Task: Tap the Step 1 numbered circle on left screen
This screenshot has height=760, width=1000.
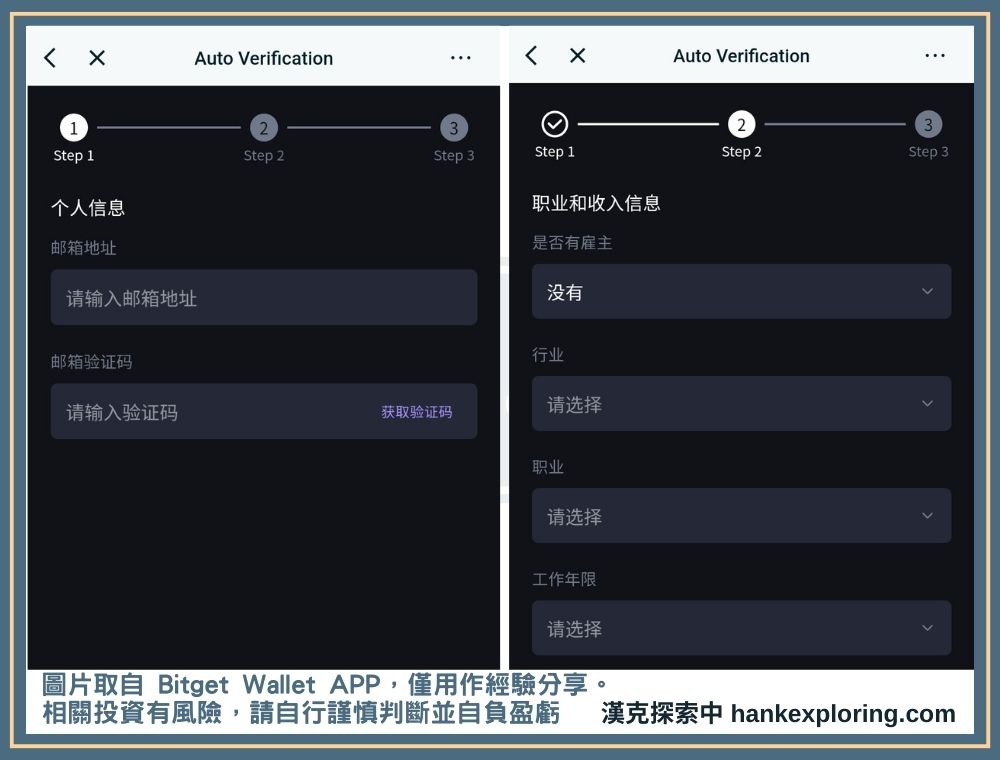Action: coord(73,127)
